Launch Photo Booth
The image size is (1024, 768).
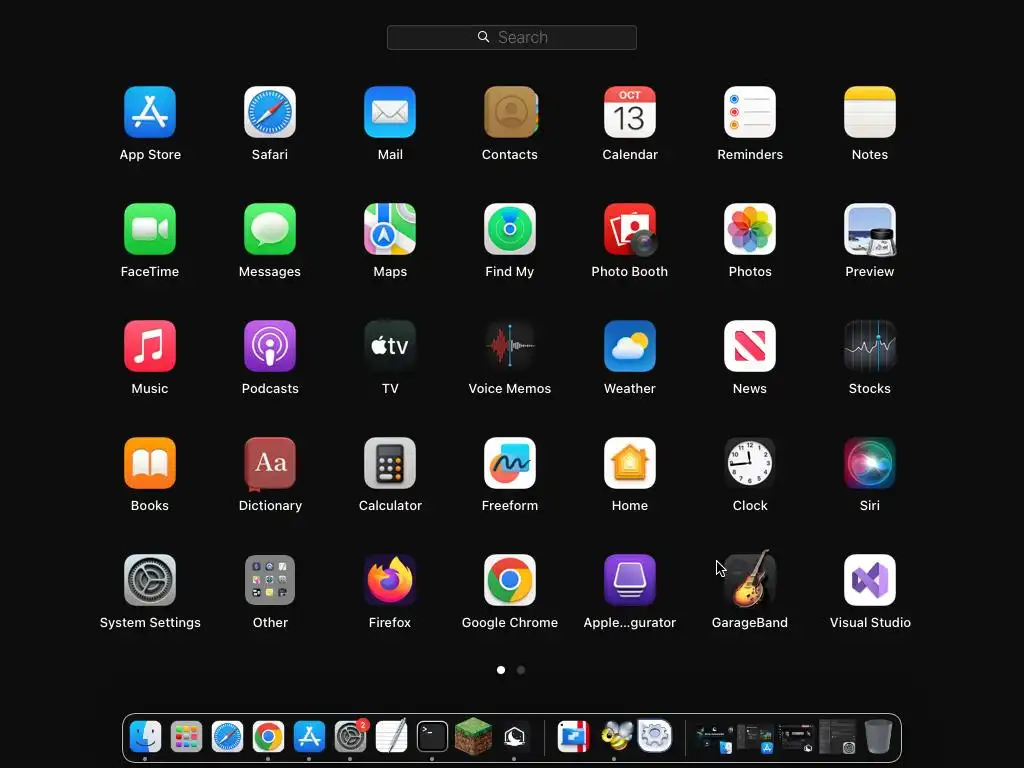[x=630, y=229]
